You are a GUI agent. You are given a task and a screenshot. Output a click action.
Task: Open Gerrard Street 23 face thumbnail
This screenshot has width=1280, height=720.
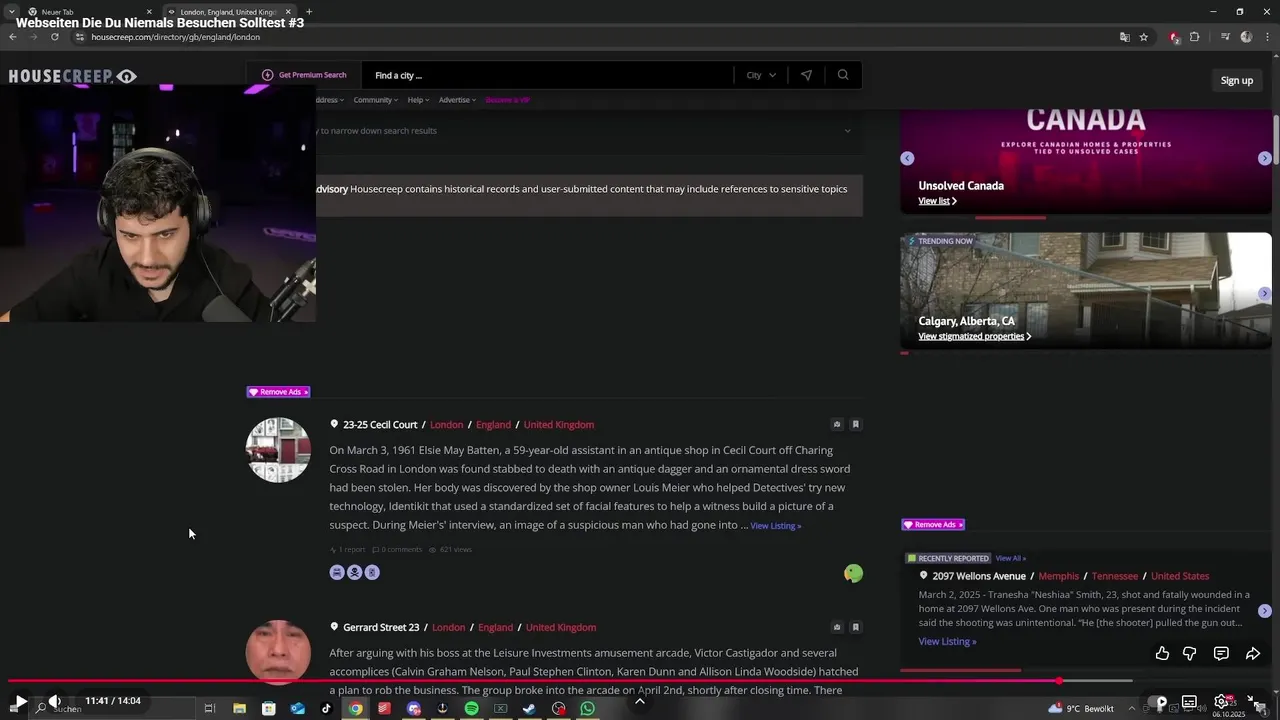[x=278, y=652]
